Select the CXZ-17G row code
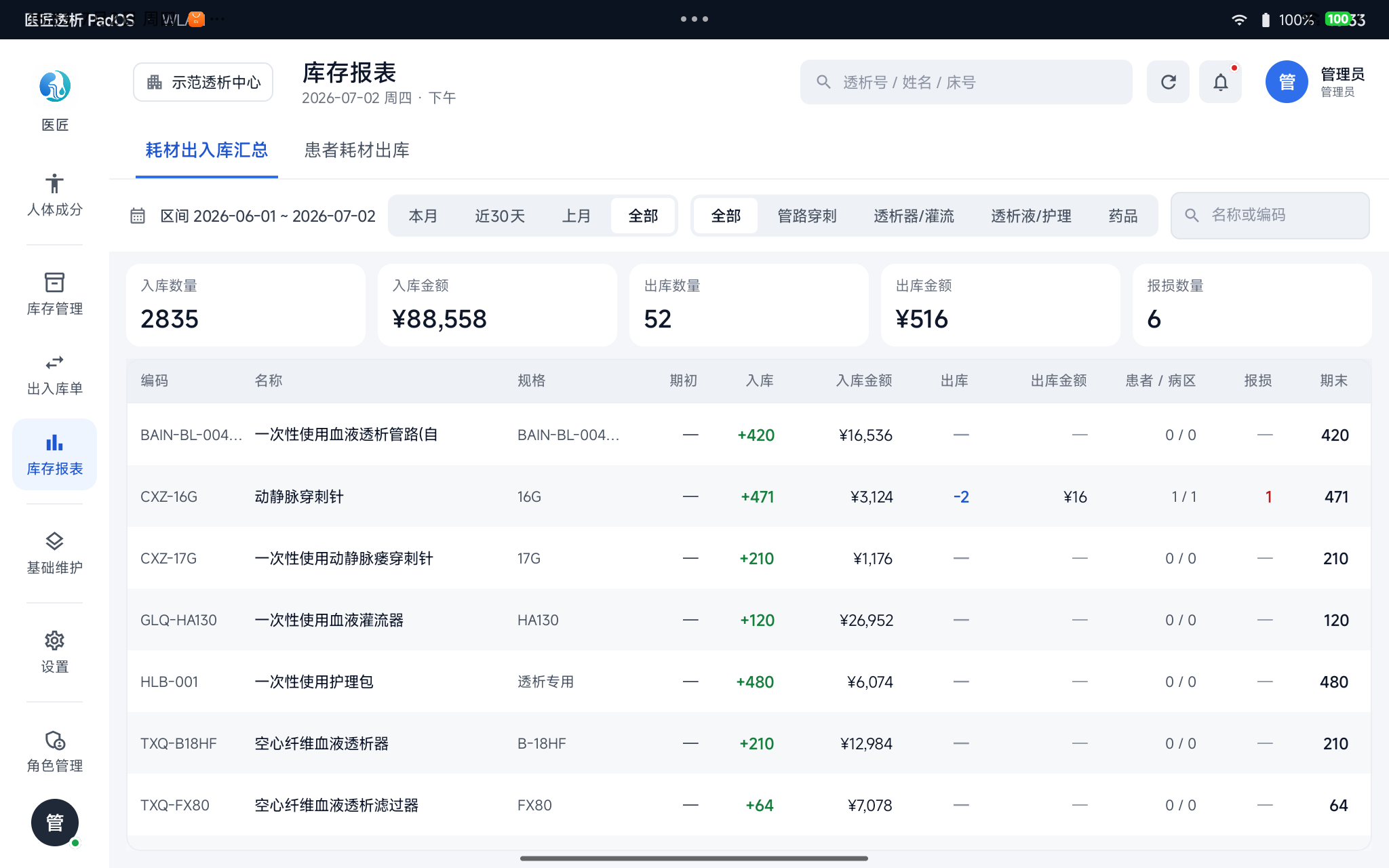The height and width of the screenshot is (868, 1389). 168,558
